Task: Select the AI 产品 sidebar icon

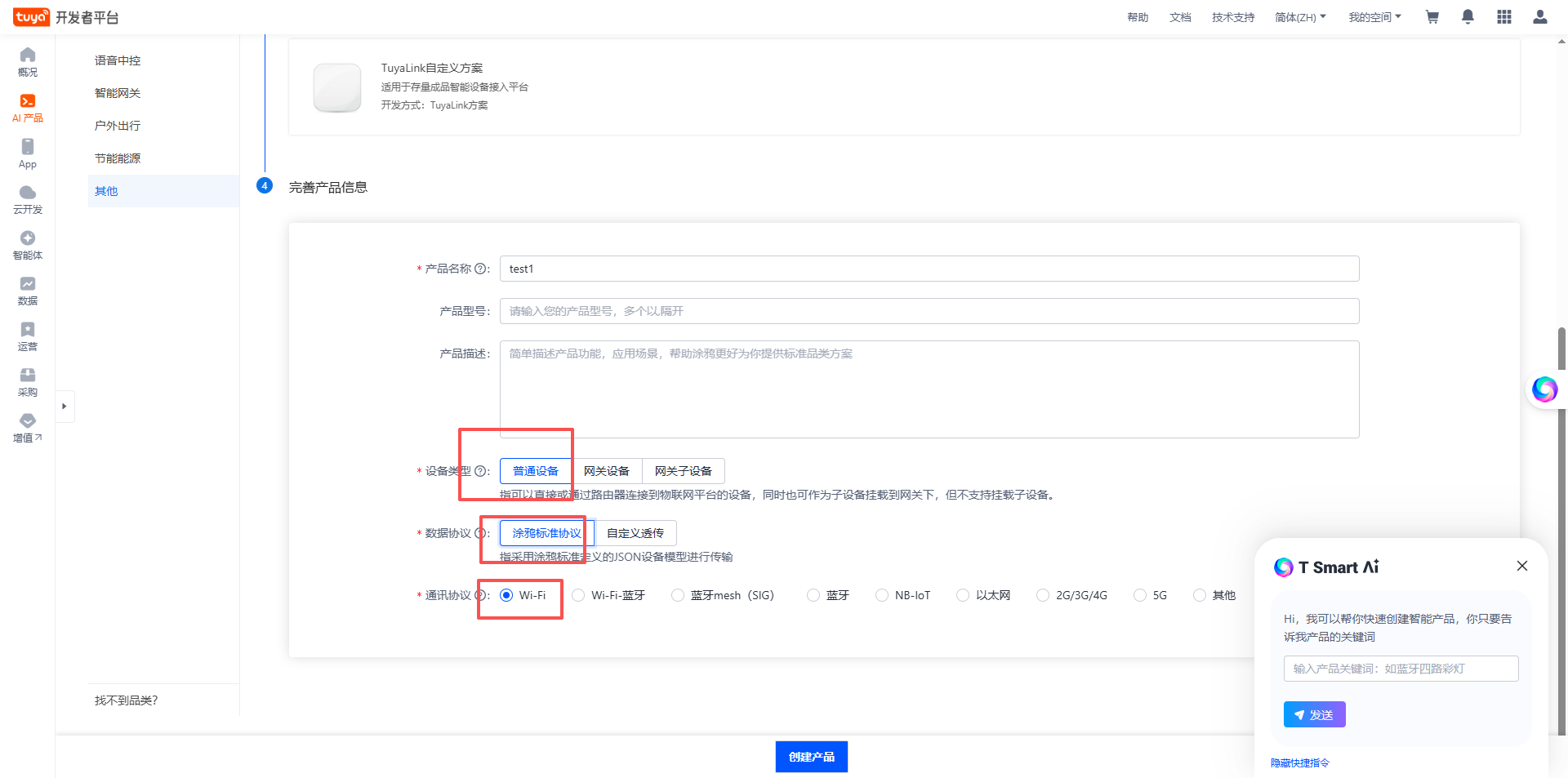Action: 28,108
